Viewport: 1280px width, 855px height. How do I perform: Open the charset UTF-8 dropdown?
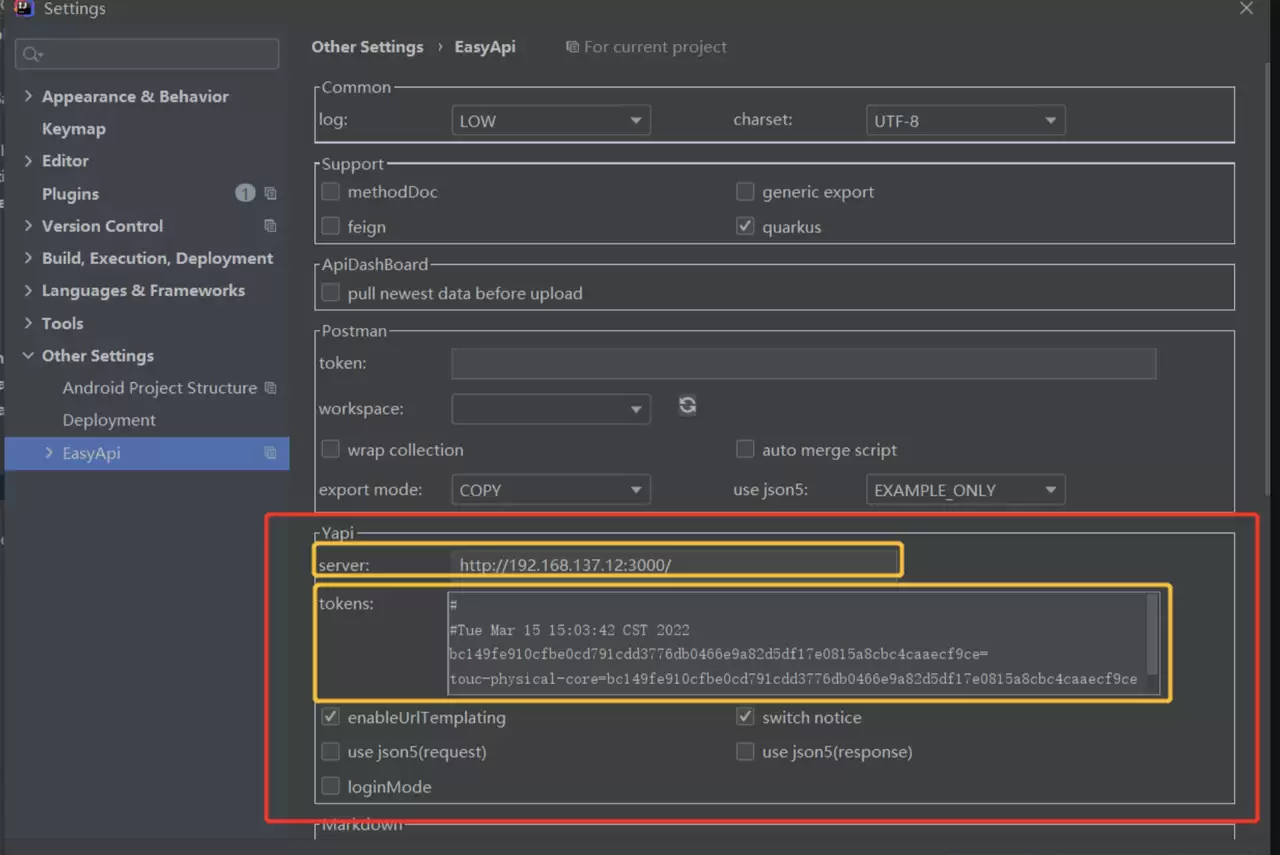[x=965, y=121]
